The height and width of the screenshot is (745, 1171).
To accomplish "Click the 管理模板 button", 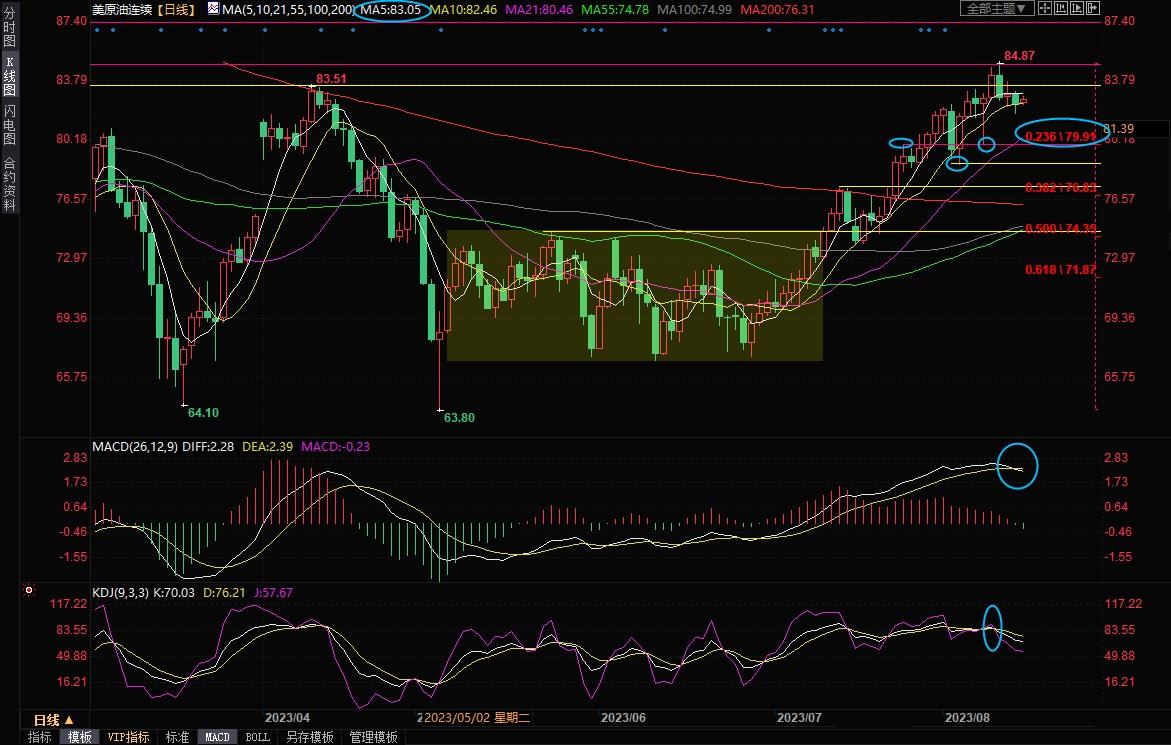I will [x=373, y=737].
